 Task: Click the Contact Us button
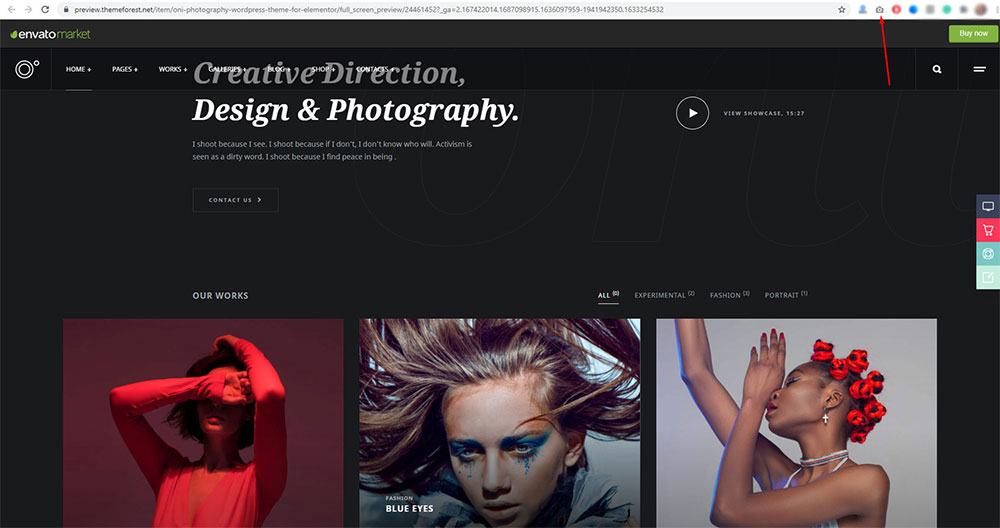(235, 200)
